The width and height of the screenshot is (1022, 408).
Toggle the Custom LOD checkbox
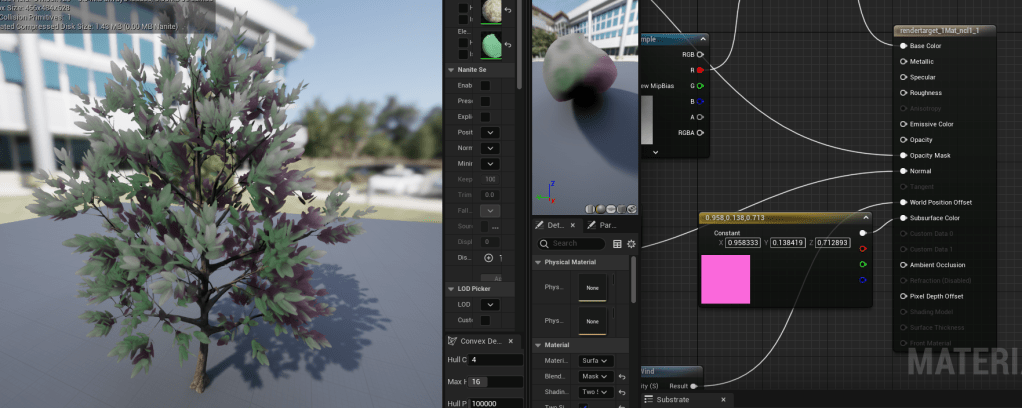point(485,320)
